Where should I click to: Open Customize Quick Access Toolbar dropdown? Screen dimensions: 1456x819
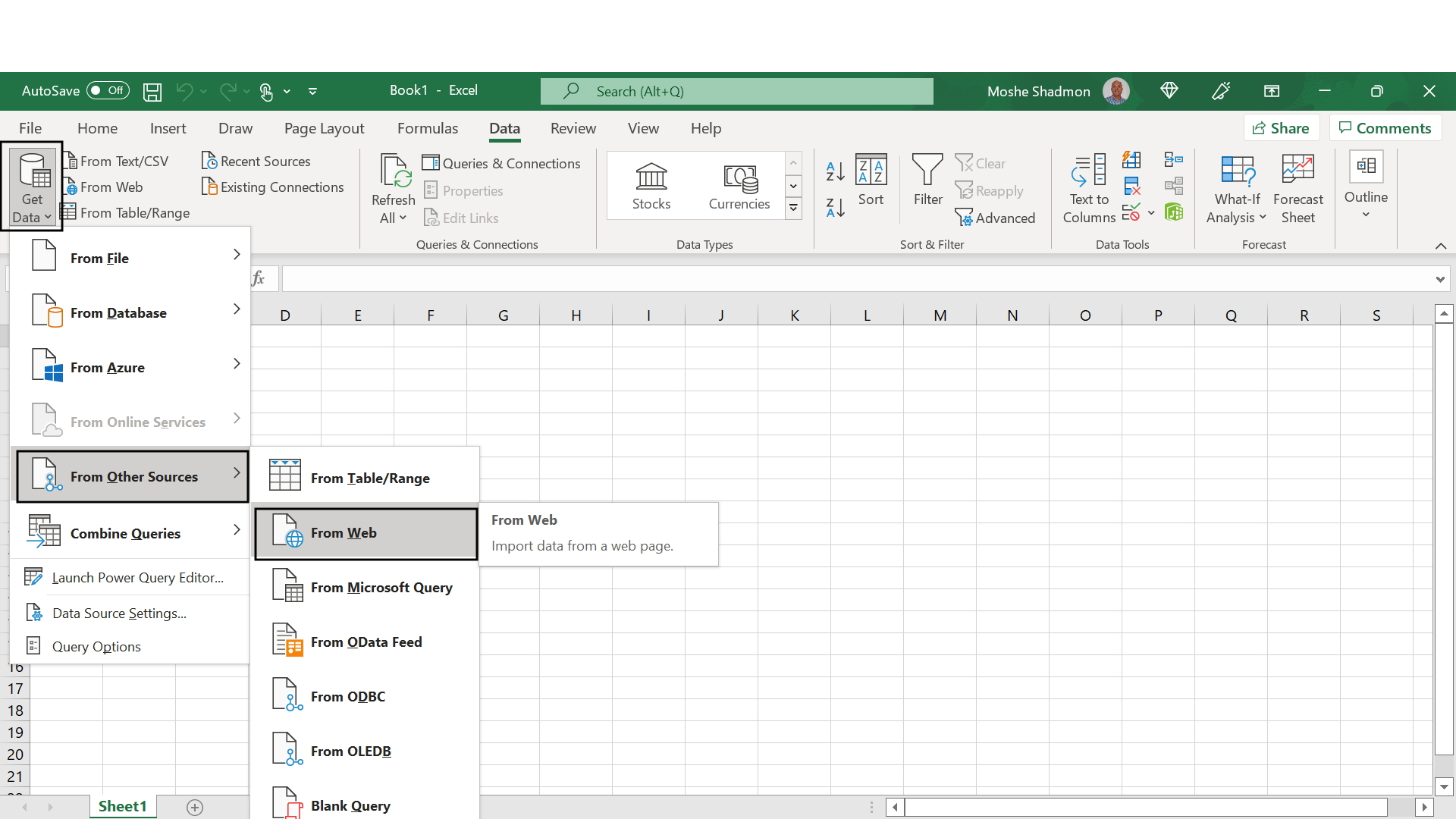click(312, 91)
